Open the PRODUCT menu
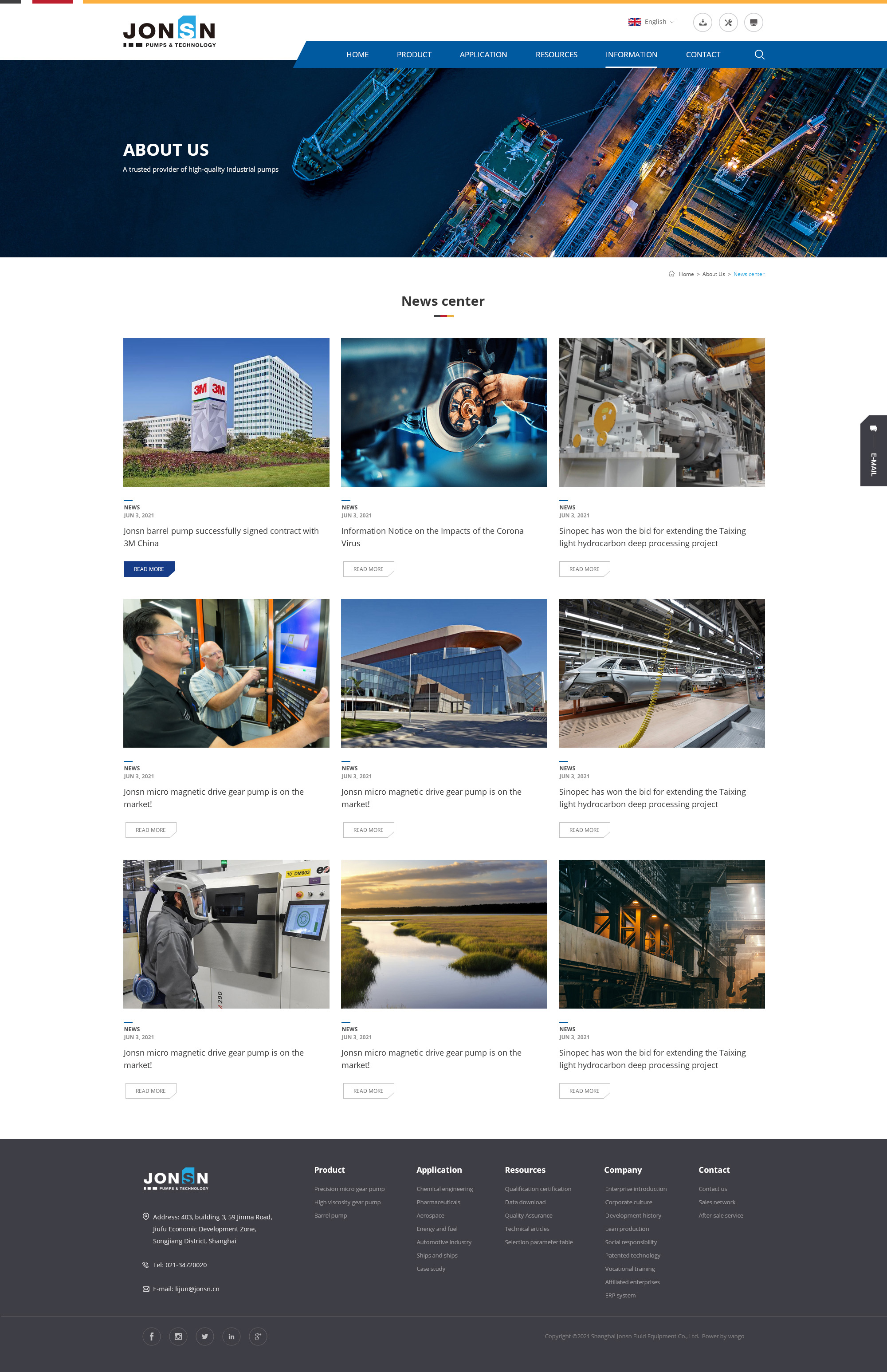Image resolution: width=887 pixels, height=1372 pixels. point(413,54)
